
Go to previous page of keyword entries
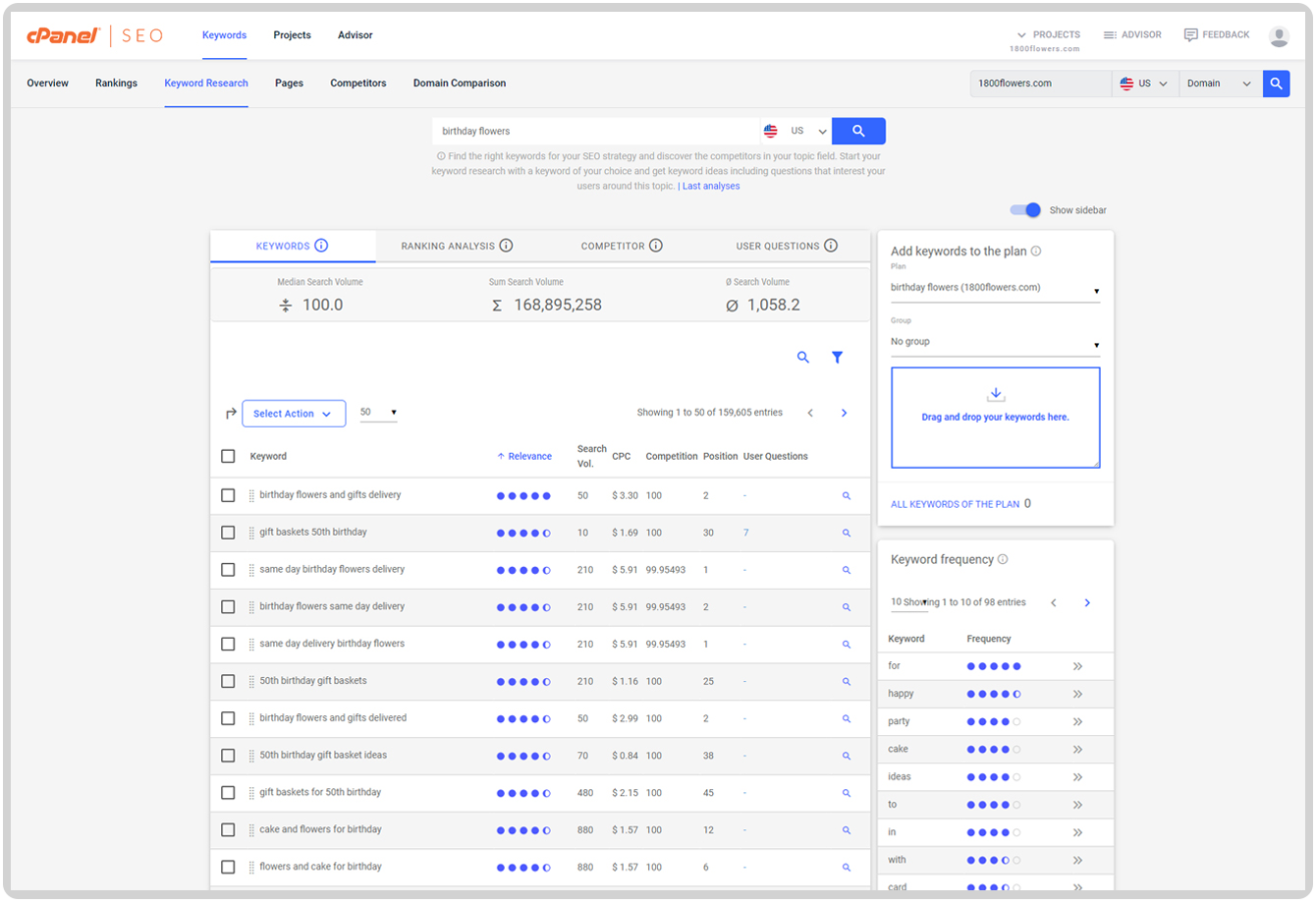pos(810,413)
